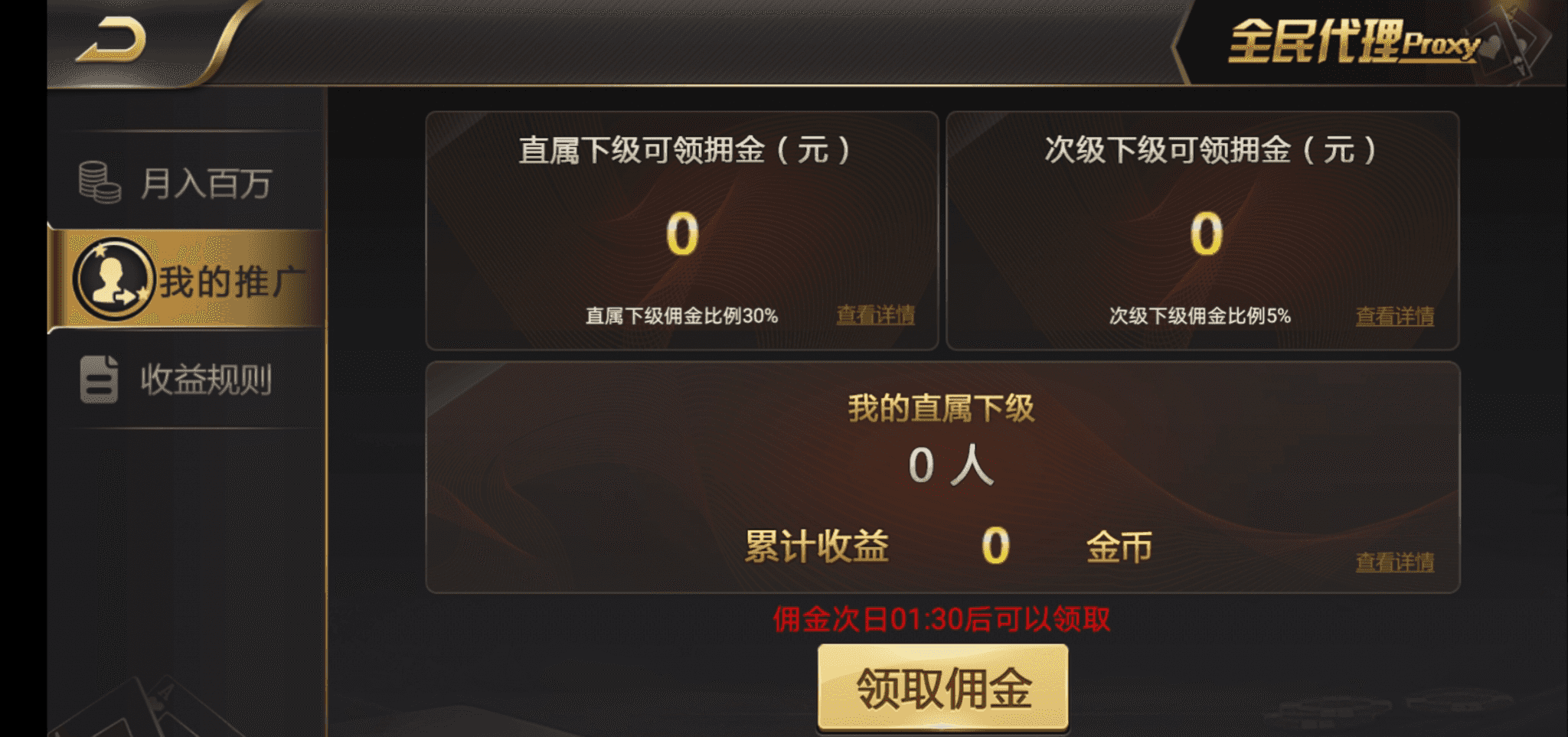
Task: Open the 月入百万 tab
Action: [205, 184]
